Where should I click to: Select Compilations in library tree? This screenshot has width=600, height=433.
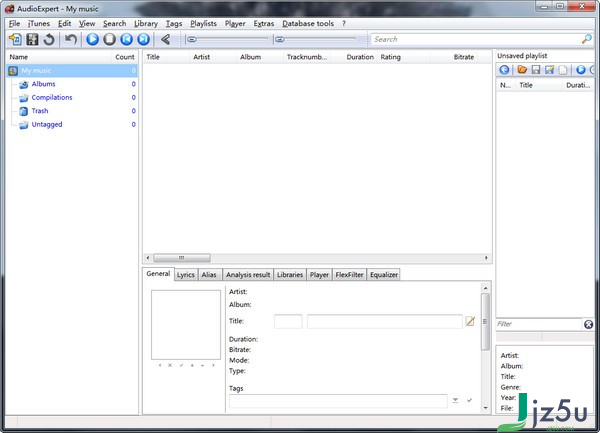(x=52, y=98)
